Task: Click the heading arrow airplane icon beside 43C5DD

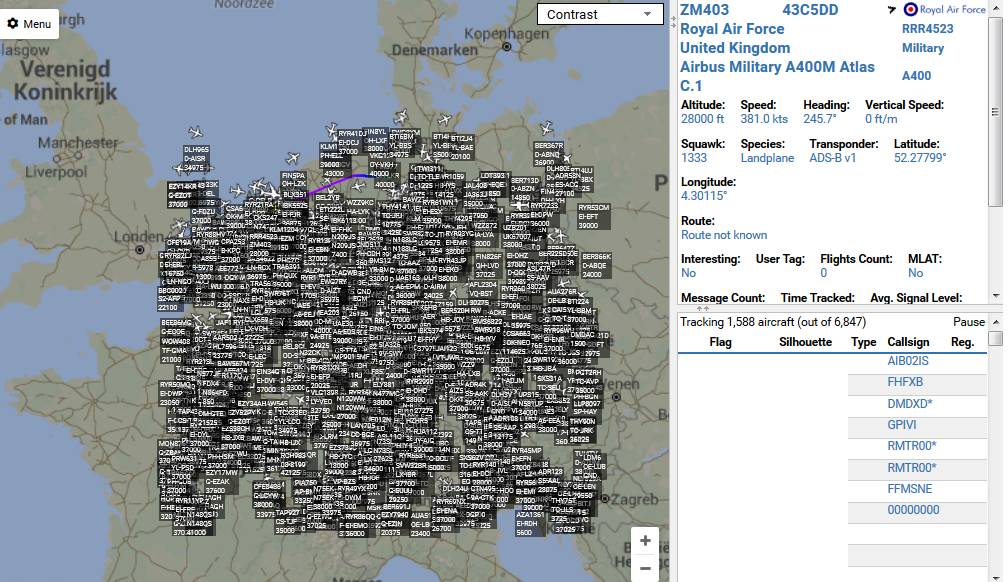Action: pyautogui.click(x=892, y=10)
